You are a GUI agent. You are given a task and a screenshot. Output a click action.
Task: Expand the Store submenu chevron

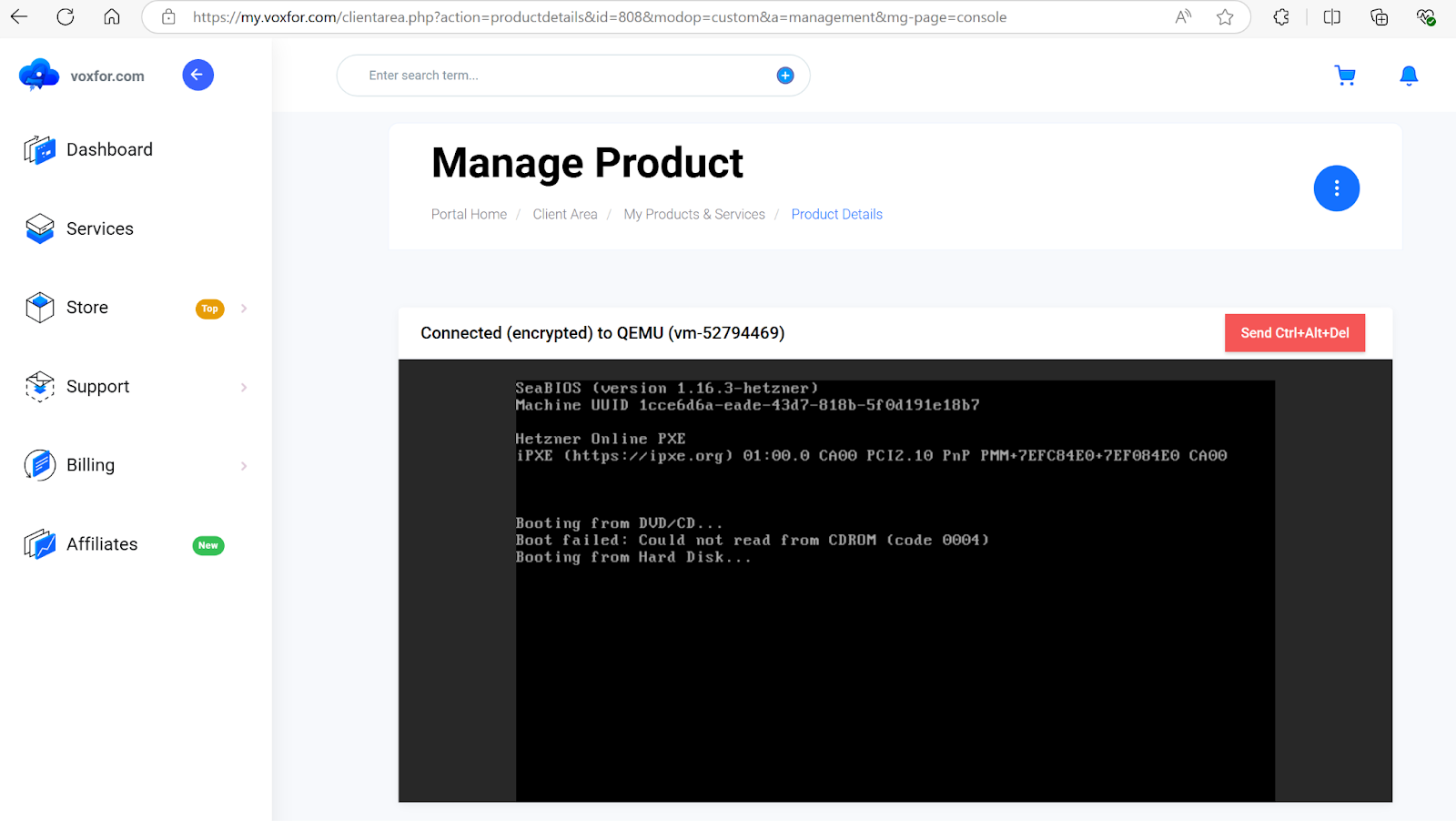(x=243, y=309)
